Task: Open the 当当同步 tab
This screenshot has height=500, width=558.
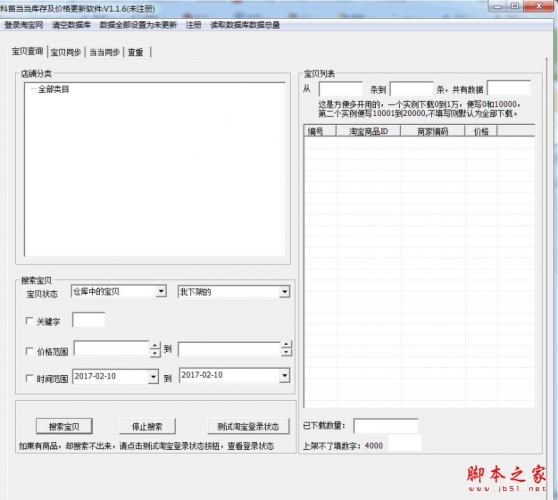Action: coord(104,52)
